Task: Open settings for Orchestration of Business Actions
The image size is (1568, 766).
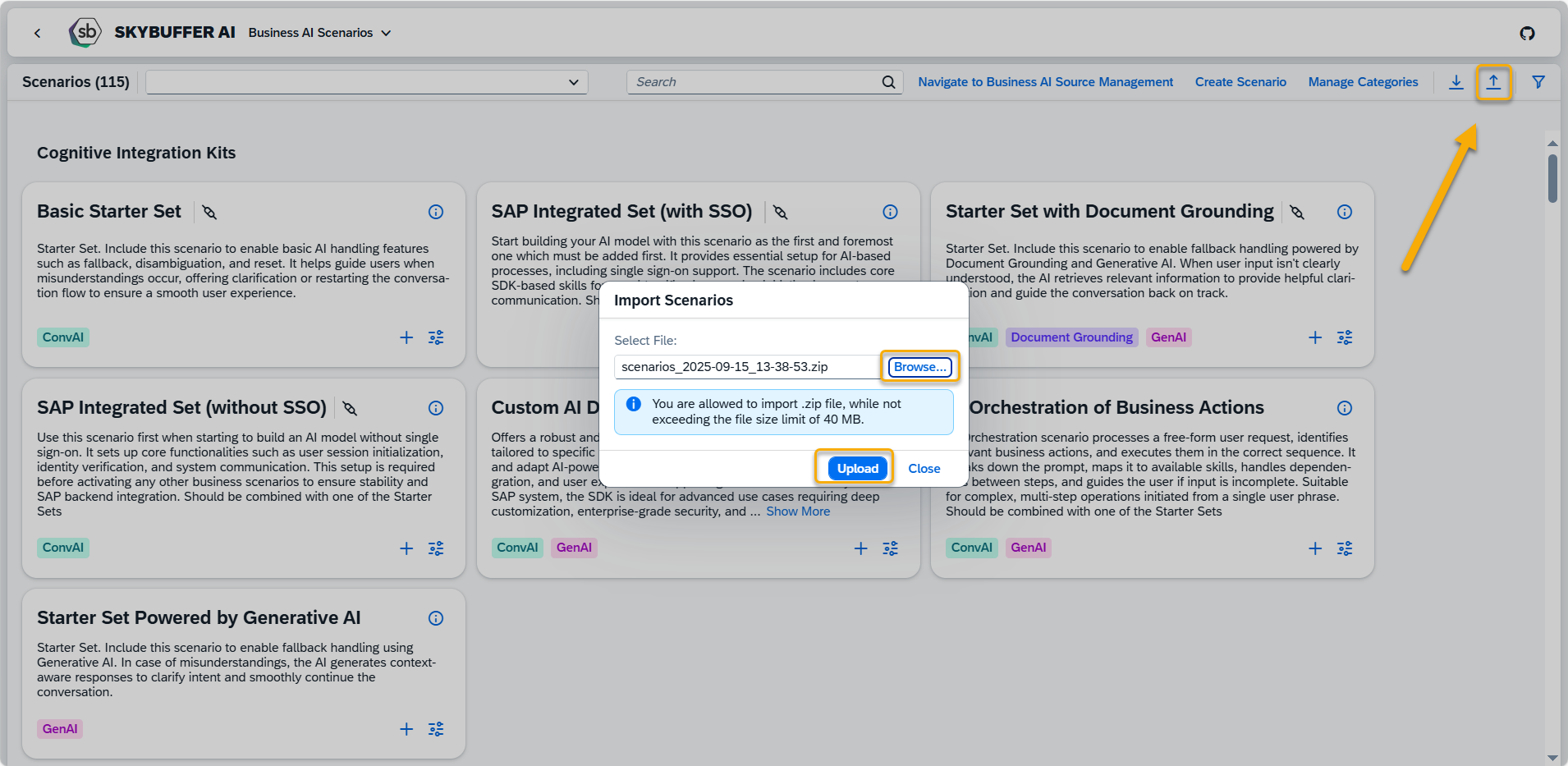Action: [x=1345, y=548]
